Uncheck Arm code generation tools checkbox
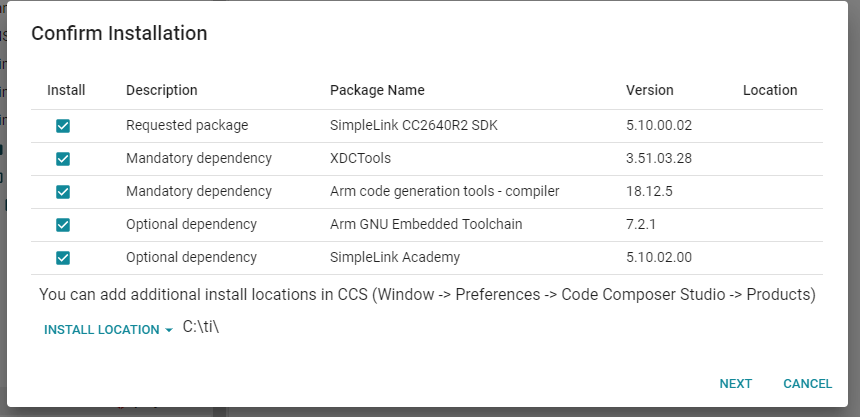This screenshot has height=417, width=860. point(63,191)
